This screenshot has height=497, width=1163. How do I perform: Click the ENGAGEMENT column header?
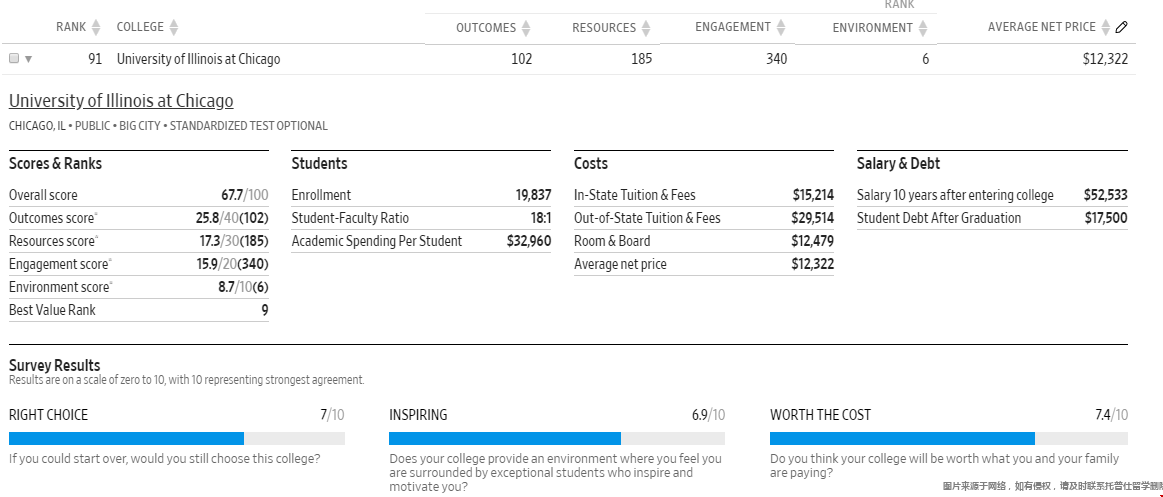coord(733,27)
